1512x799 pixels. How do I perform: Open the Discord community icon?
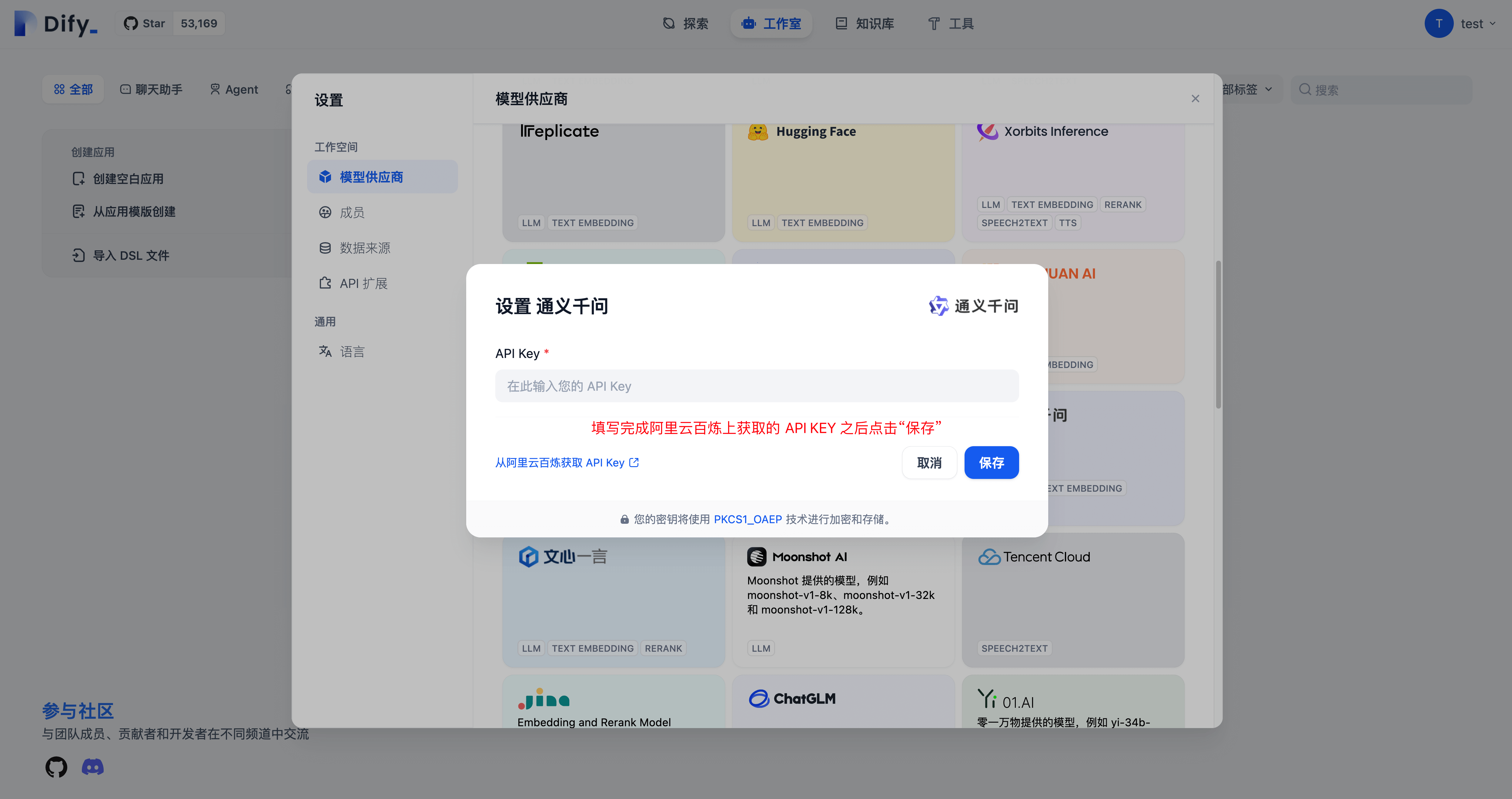93,767
